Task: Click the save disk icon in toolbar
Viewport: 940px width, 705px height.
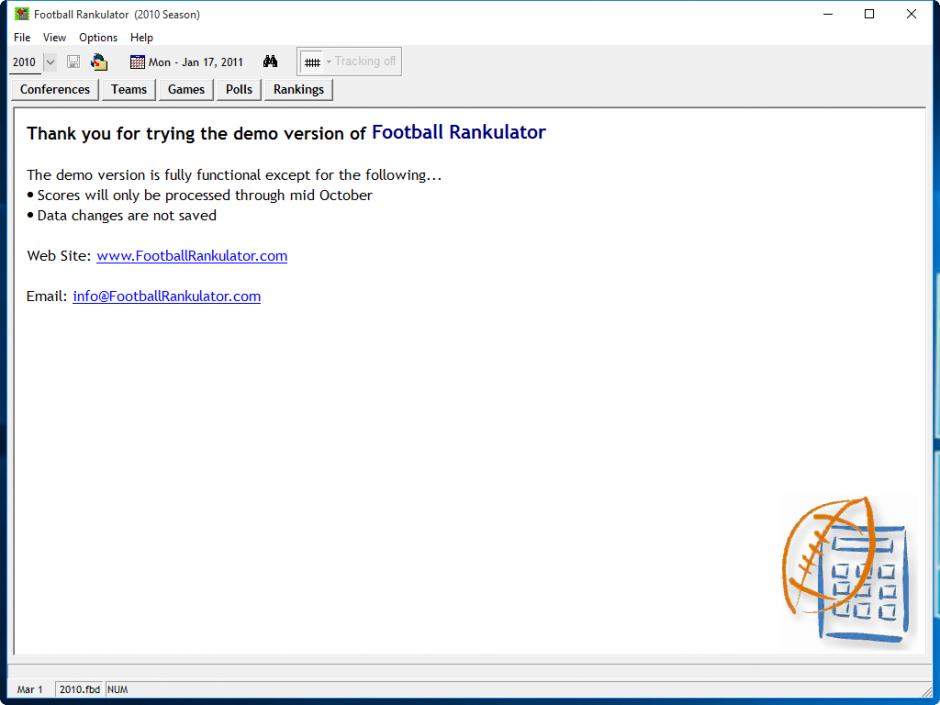Action: (73, 62)
